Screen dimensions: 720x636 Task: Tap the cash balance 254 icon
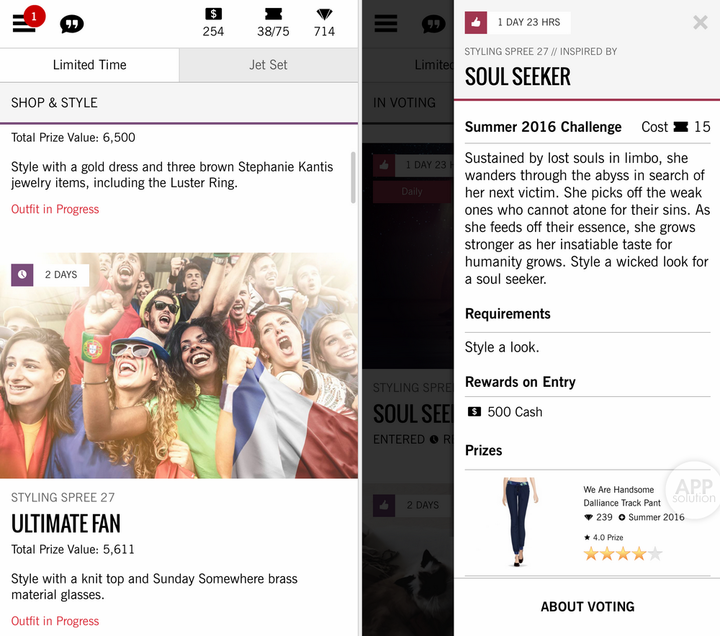[x=213, y=14]
